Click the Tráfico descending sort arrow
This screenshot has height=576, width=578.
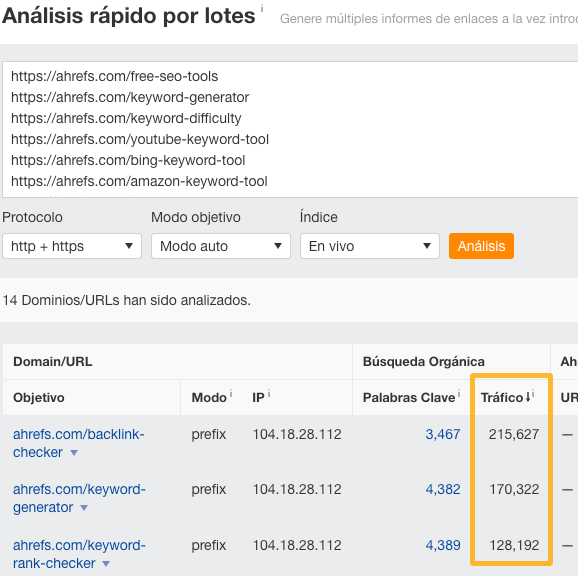point(527,397)
